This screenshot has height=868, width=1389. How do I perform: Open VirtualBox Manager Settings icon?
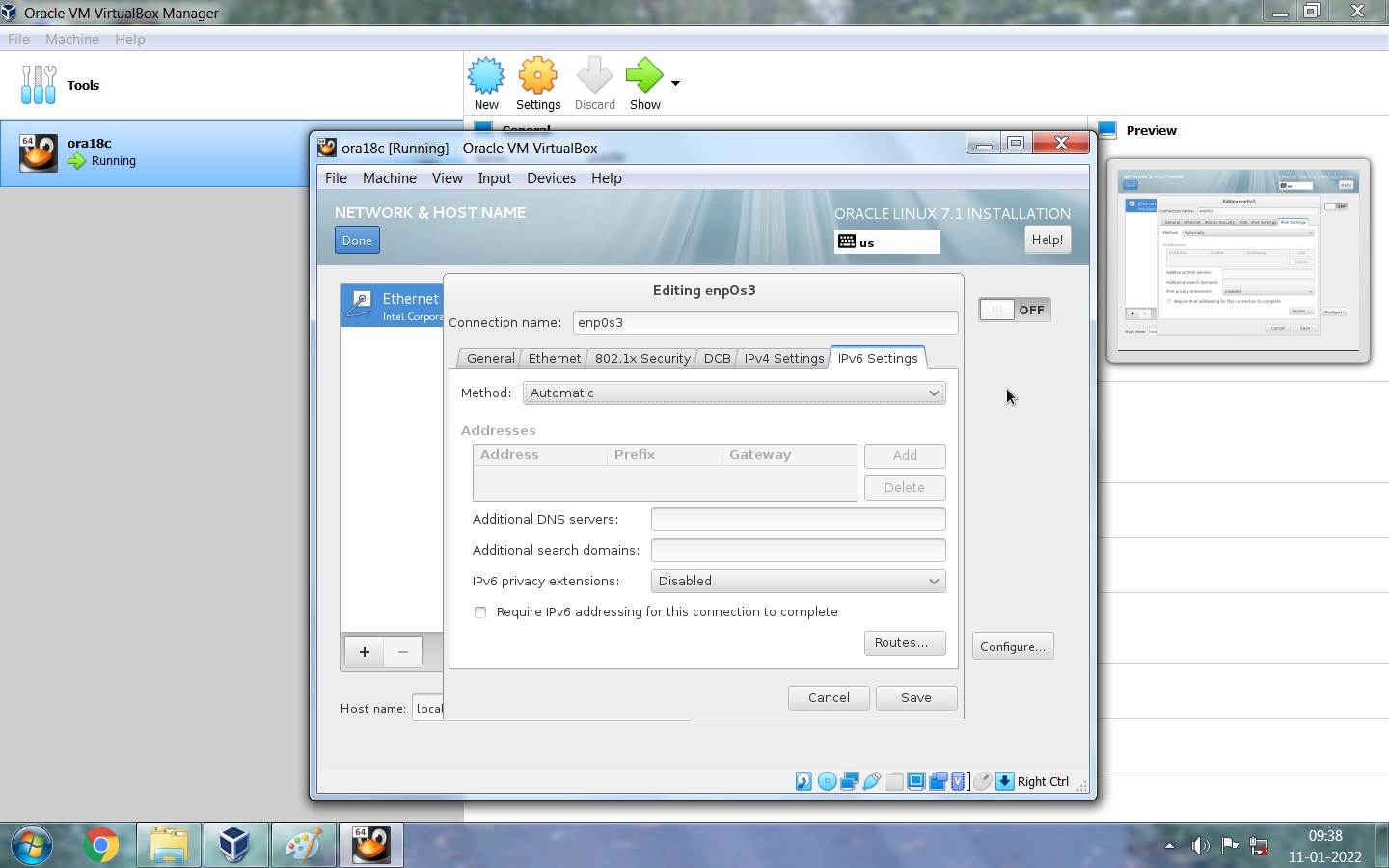point(538,75)
